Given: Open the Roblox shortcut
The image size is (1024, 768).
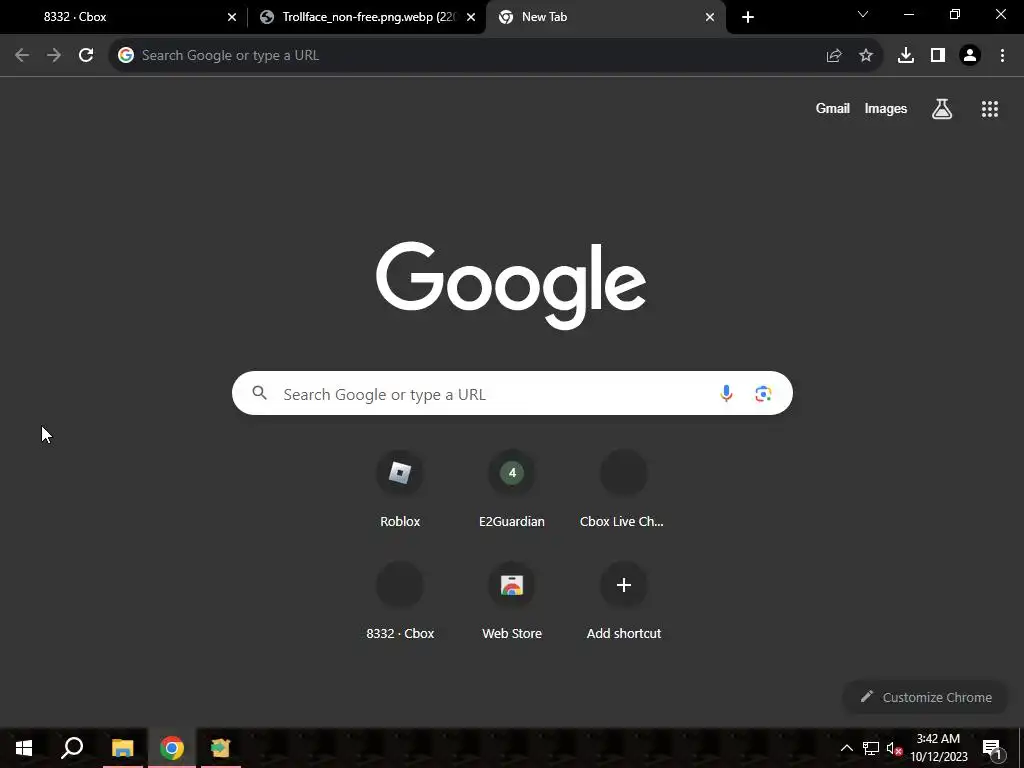Looking at the screenshot, I should tap(400, 488).
